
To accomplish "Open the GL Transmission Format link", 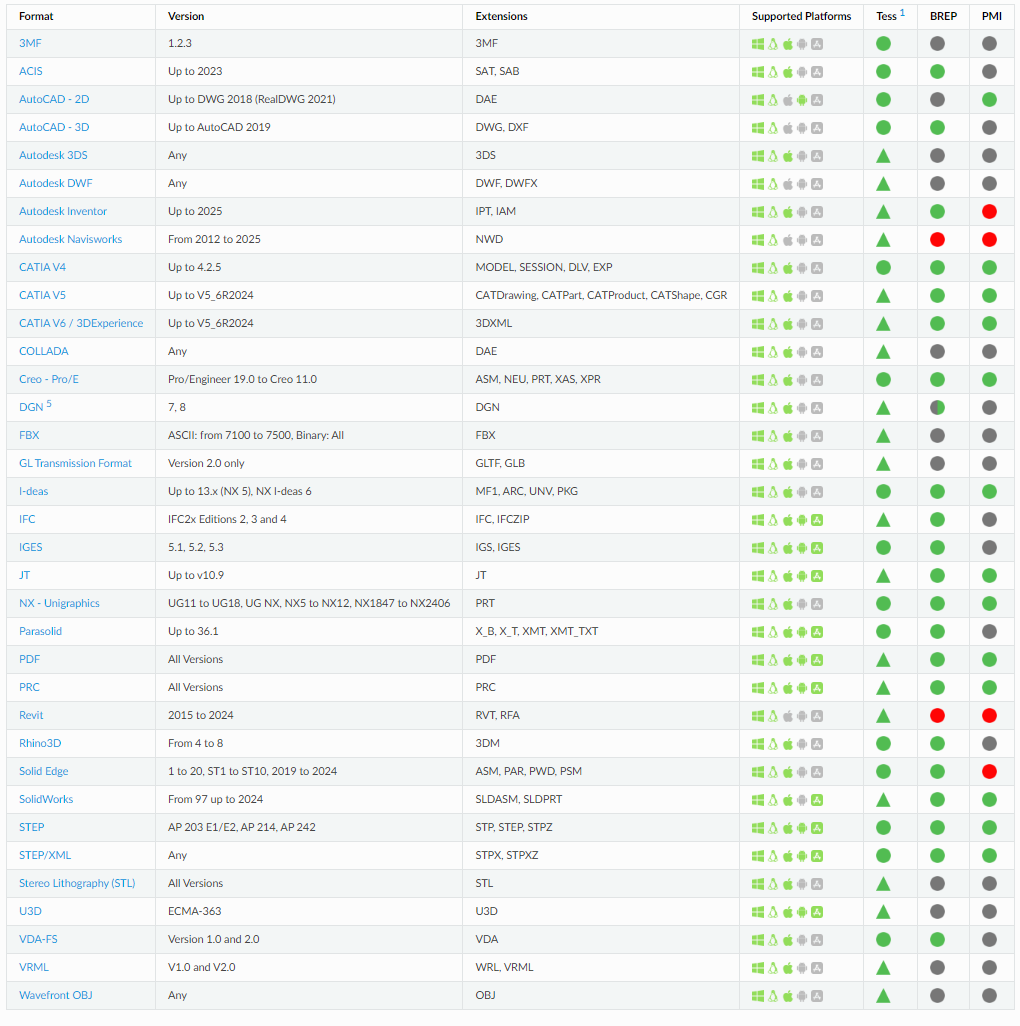I will [75, 463].
